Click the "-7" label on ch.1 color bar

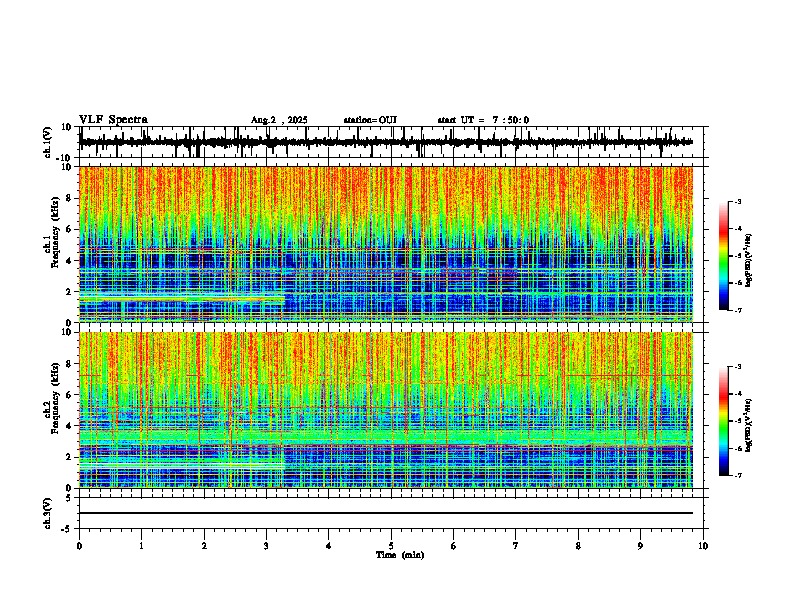[x=737, y=310]
